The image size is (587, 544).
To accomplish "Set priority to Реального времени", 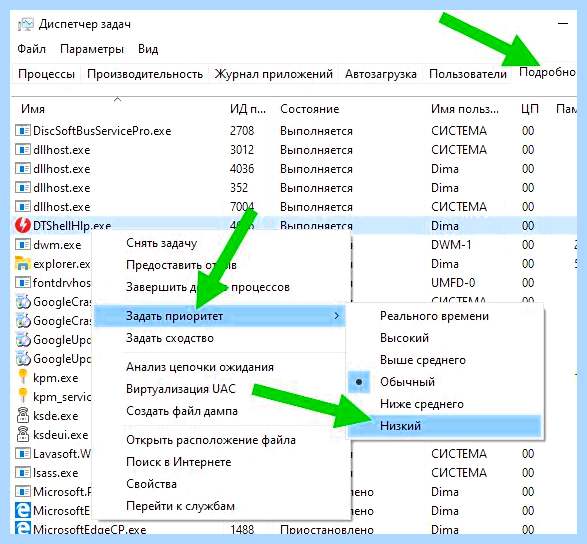I will coord(445,316).
